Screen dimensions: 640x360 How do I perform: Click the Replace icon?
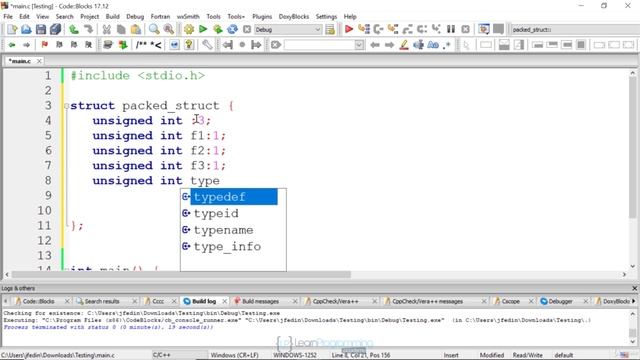click(169, 29)
